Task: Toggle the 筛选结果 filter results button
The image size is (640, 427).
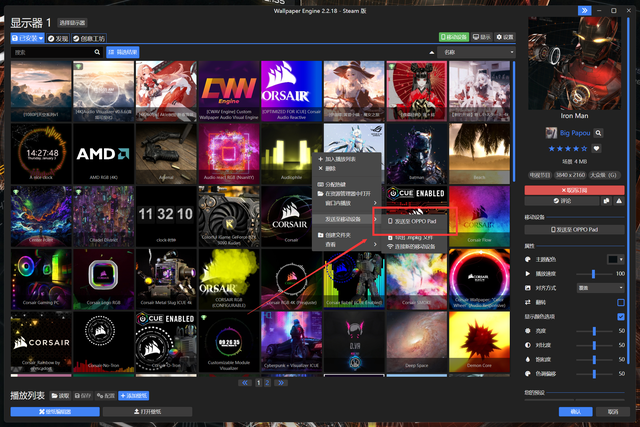Action: [x=122, y=50]
